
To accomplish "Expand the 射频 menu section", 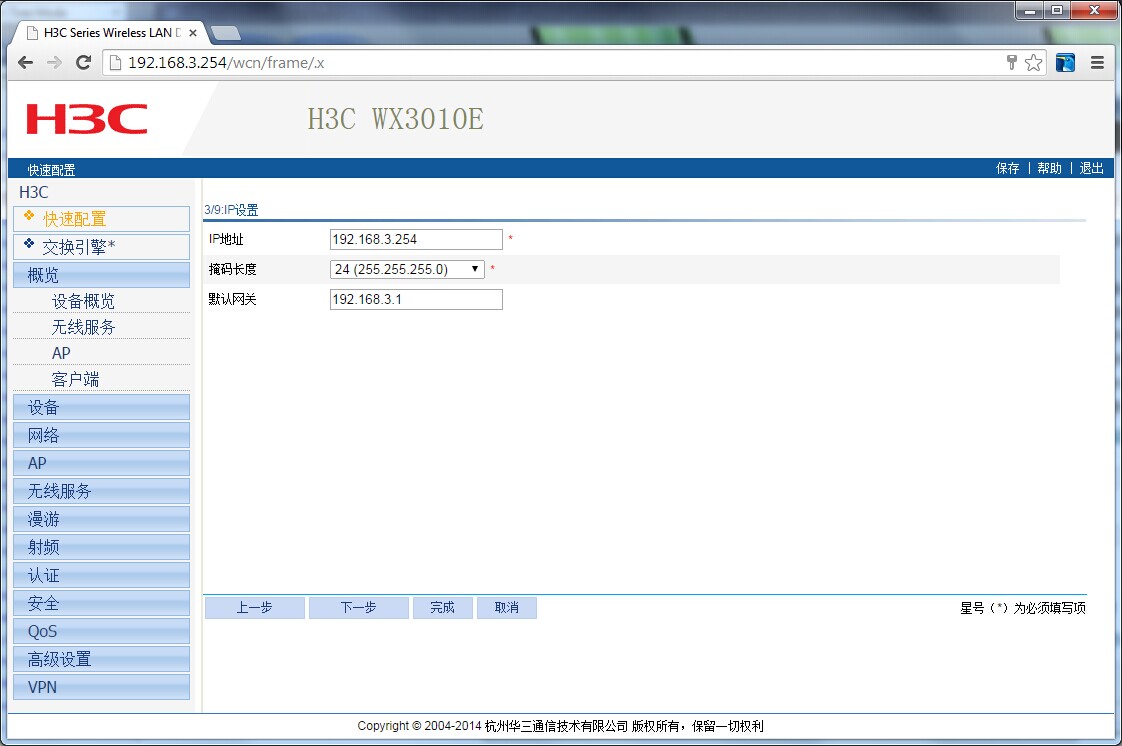I will pos(102,547).
